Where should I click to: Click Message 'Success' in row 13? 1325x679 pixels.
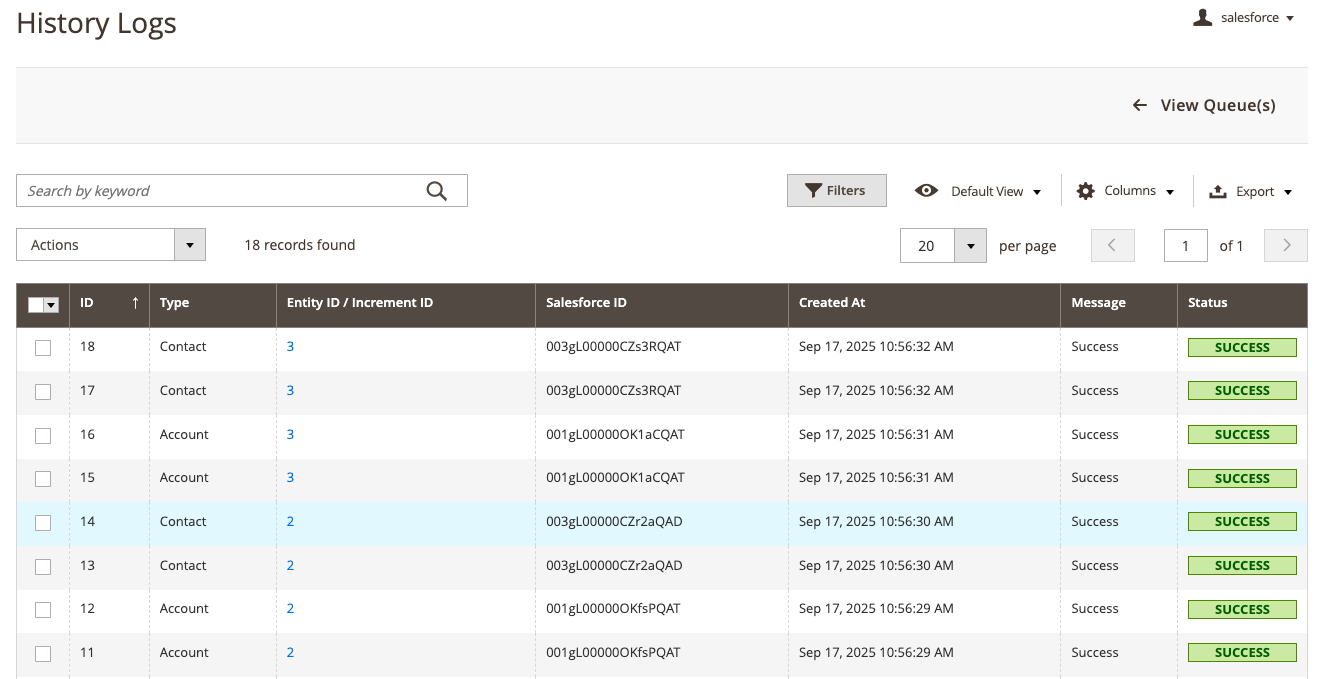coord(1095,565)
